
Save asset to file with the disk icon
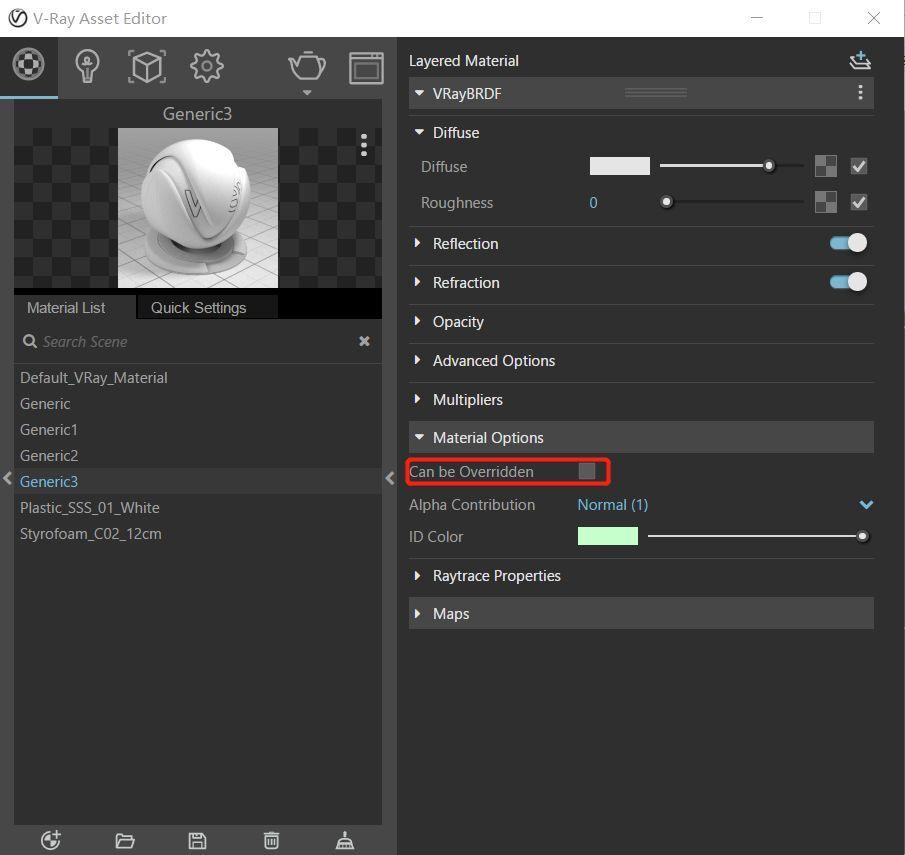[197, 841]
